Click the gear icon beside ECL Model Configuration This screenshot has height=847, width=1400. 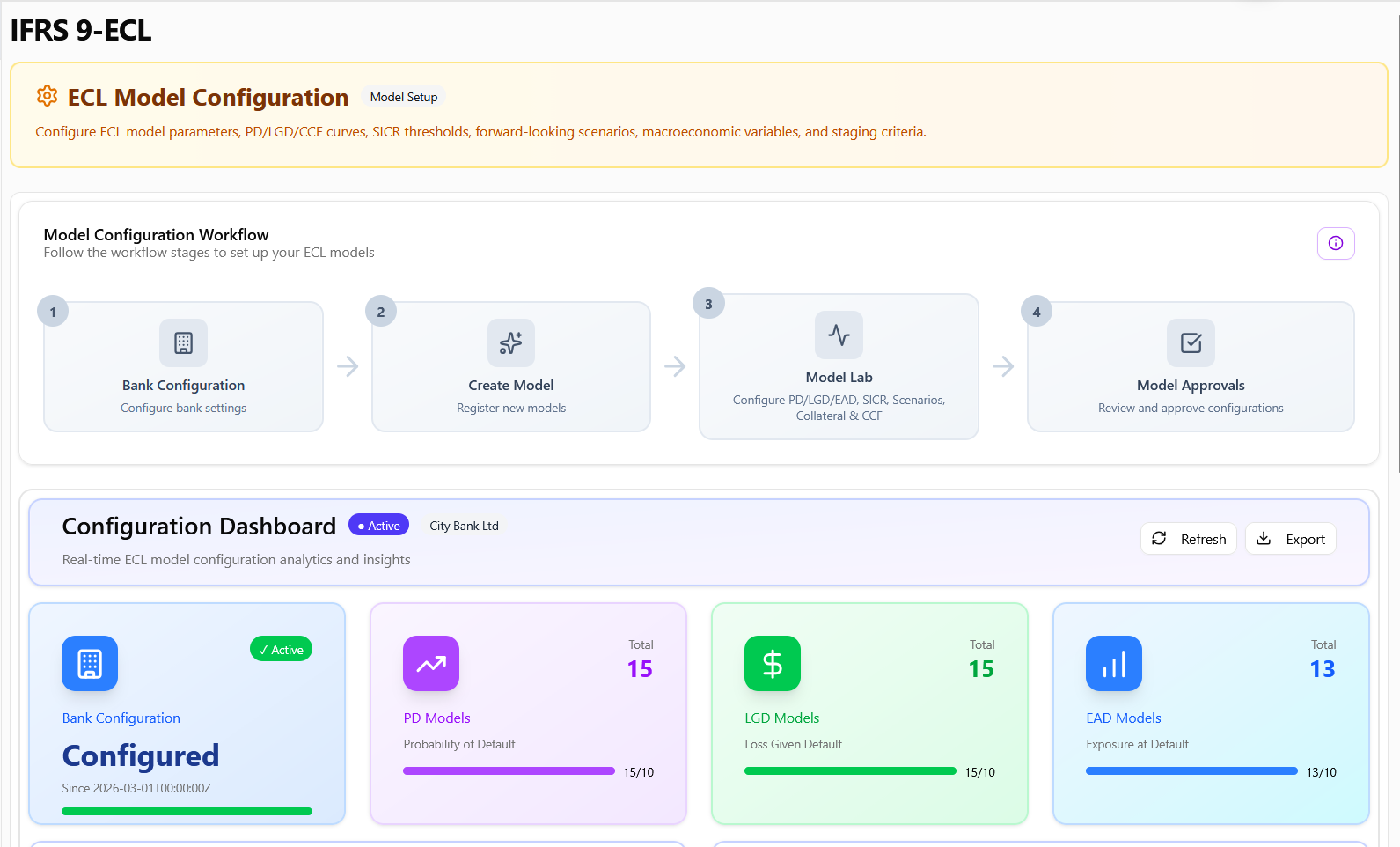[47, 96]
